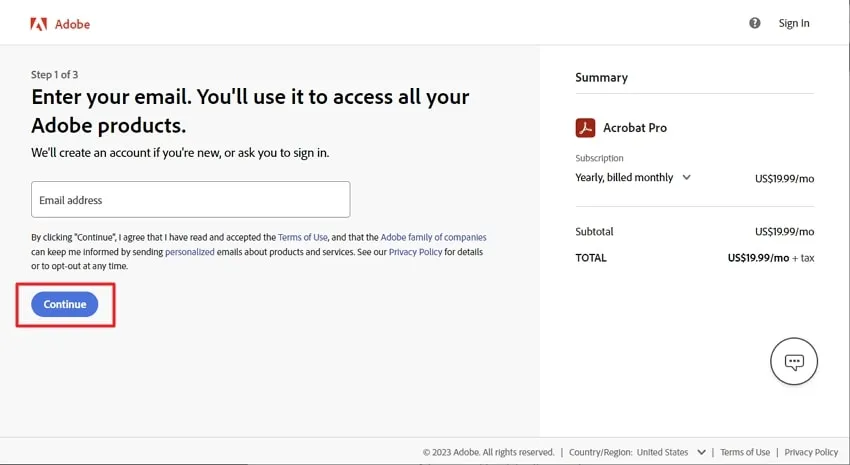This screenshot has width=850, height=465.
Task: Follow the Adobe family of companies link
Action: click(x=433, y=238)
